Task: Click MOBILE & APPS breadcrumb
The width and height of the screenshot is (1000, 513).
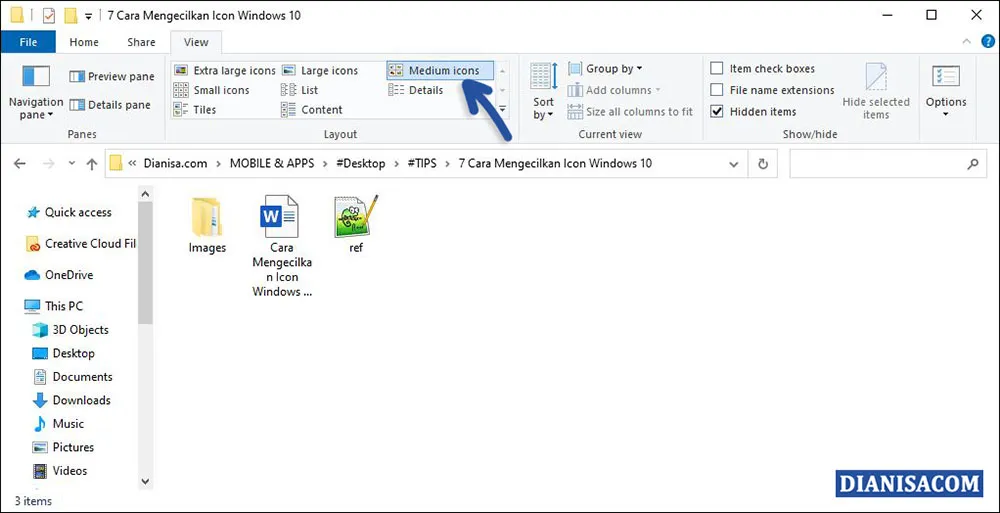Action: [272, 163]
